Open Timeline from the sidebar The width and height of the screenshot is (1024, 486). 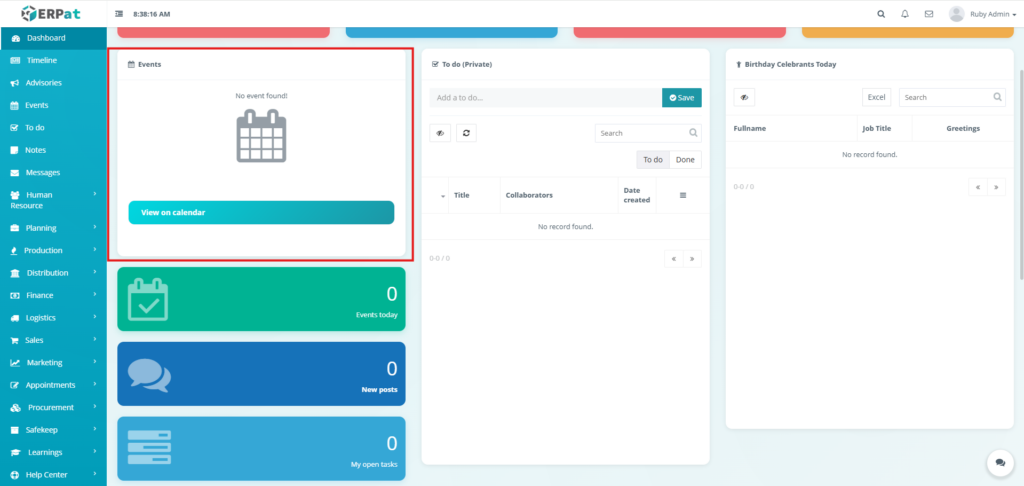tap(41, 60)
